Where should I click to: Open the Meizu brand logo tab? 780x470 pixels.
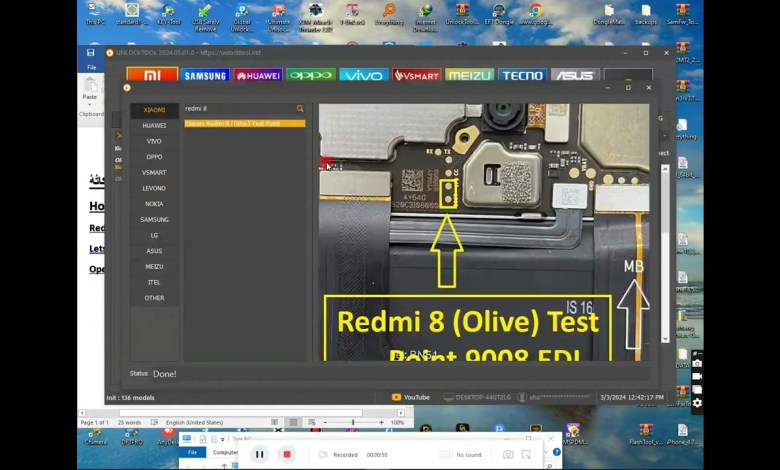point(470,75)
